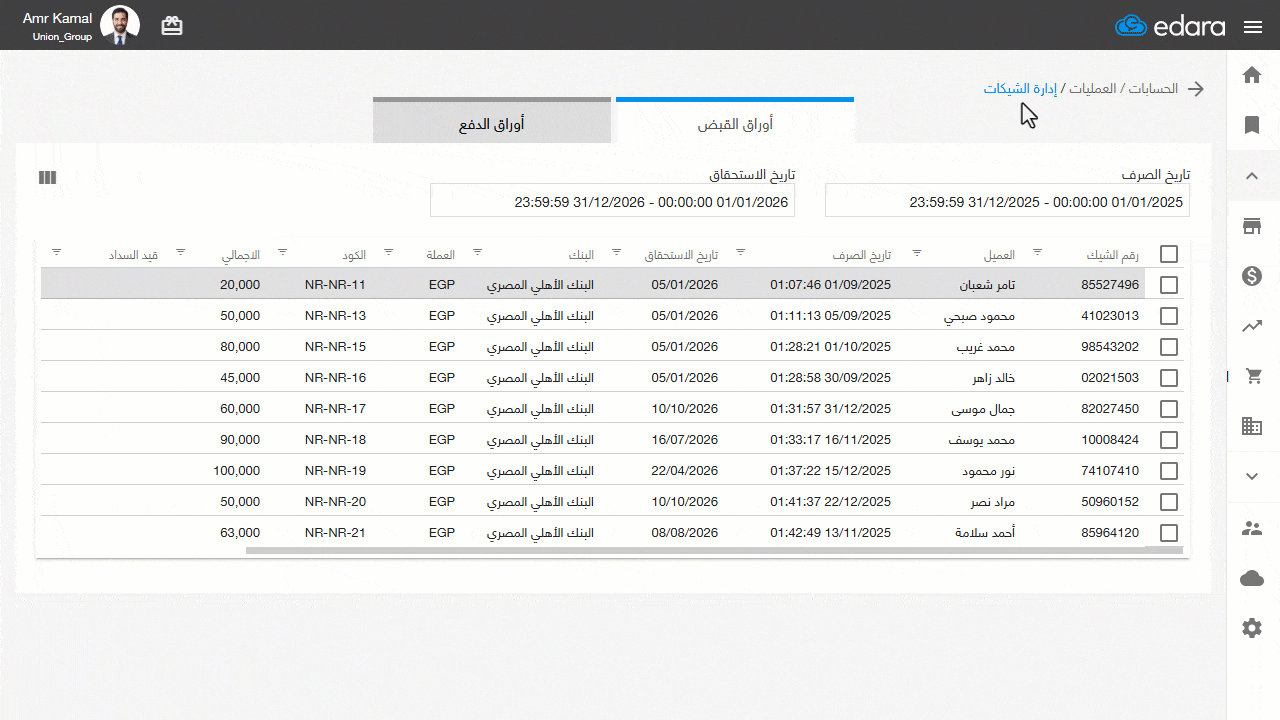Open the people sidebar icon

(x=1252, y=528)
